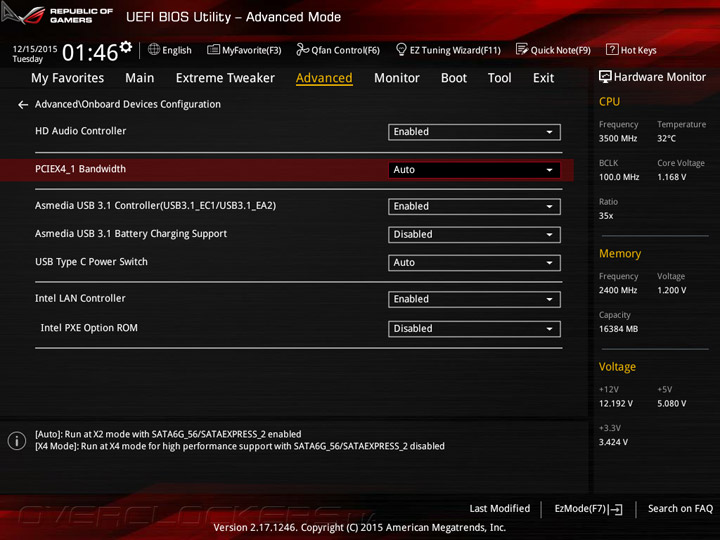Open the Asmedia USB 3.1 Controller dropdown
720x540 pixels.
(474, 207)
